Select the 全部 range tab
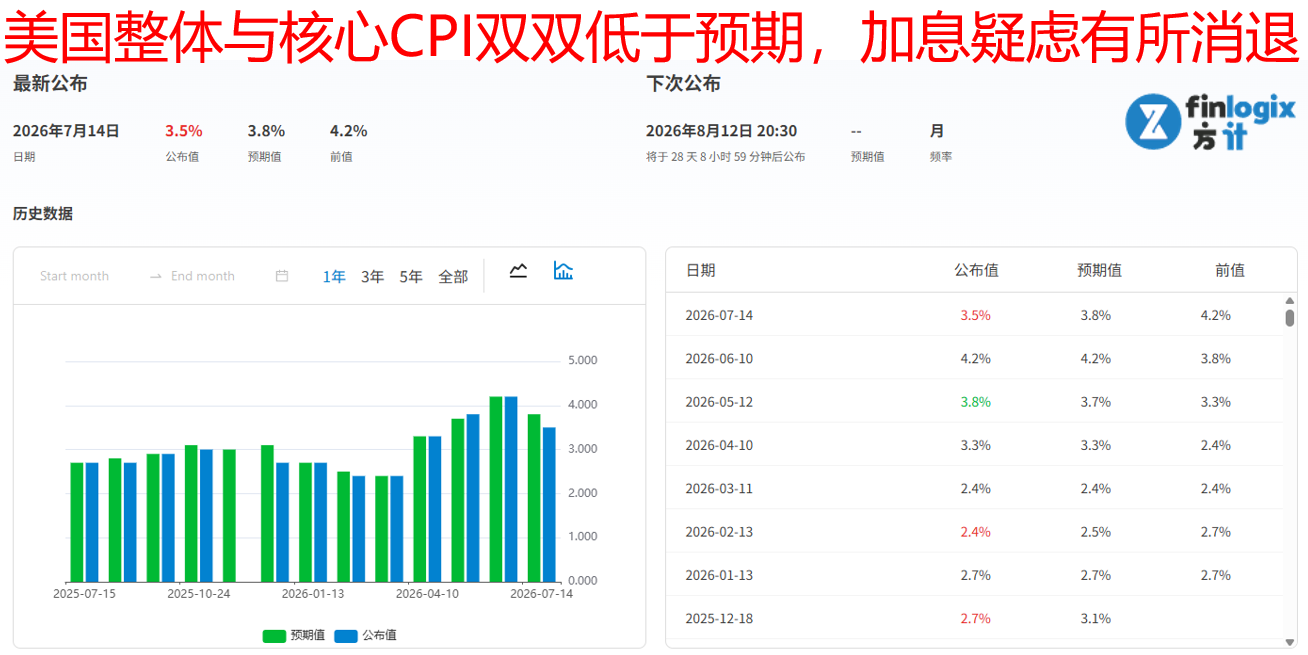This screenshot has width=1308, height=655. point(453,277)
